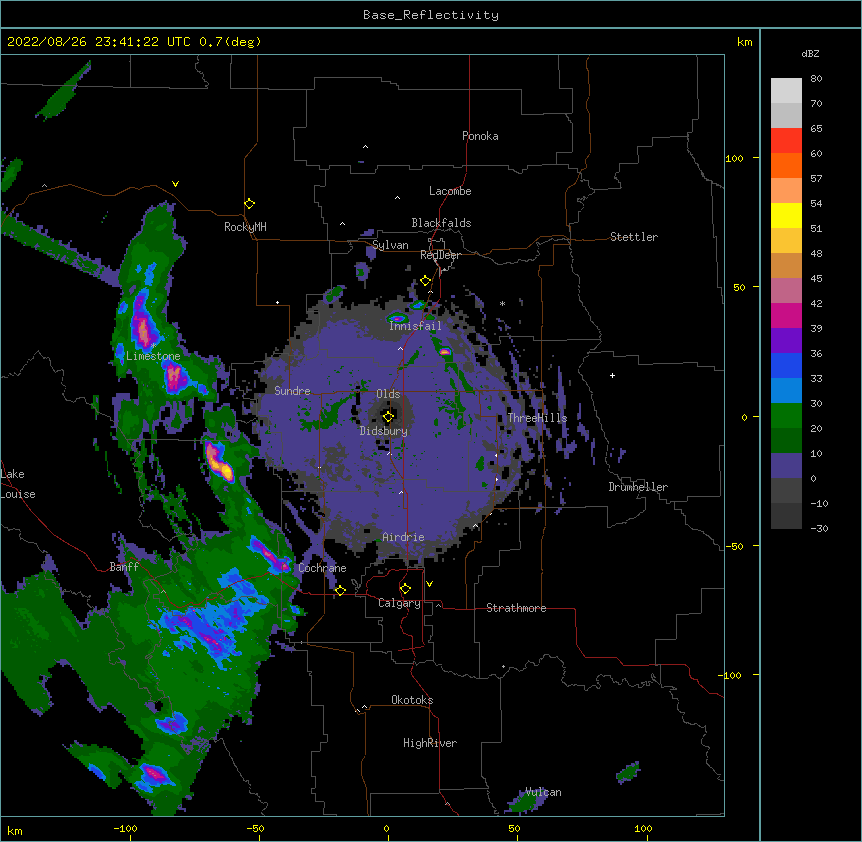This screenshot has width=862, height=842.
Task: Click the white plus marker north of Drumheller
Action: click(612, 375)
